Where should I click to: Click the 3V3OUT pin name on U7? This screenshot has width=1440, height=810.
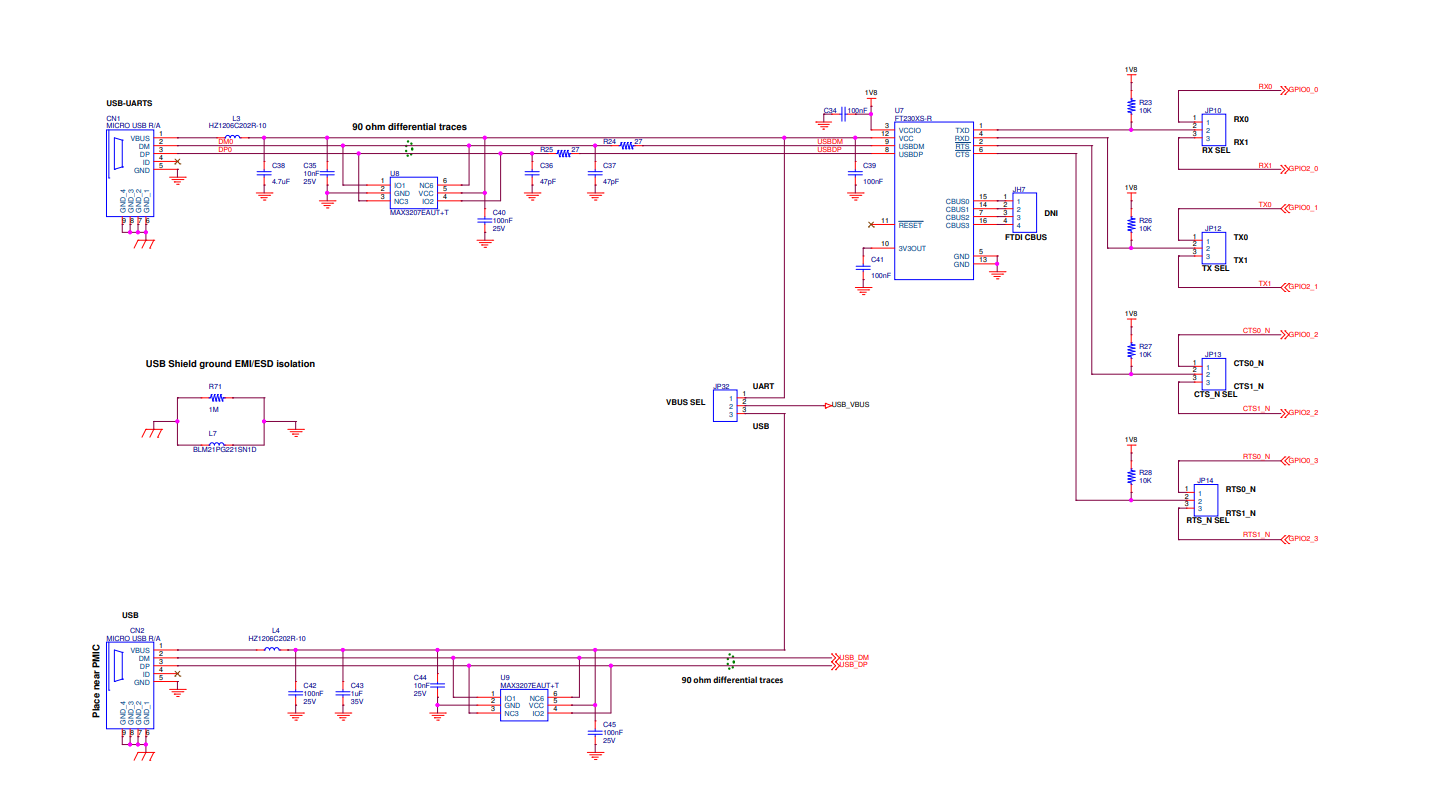pos(912,249)
